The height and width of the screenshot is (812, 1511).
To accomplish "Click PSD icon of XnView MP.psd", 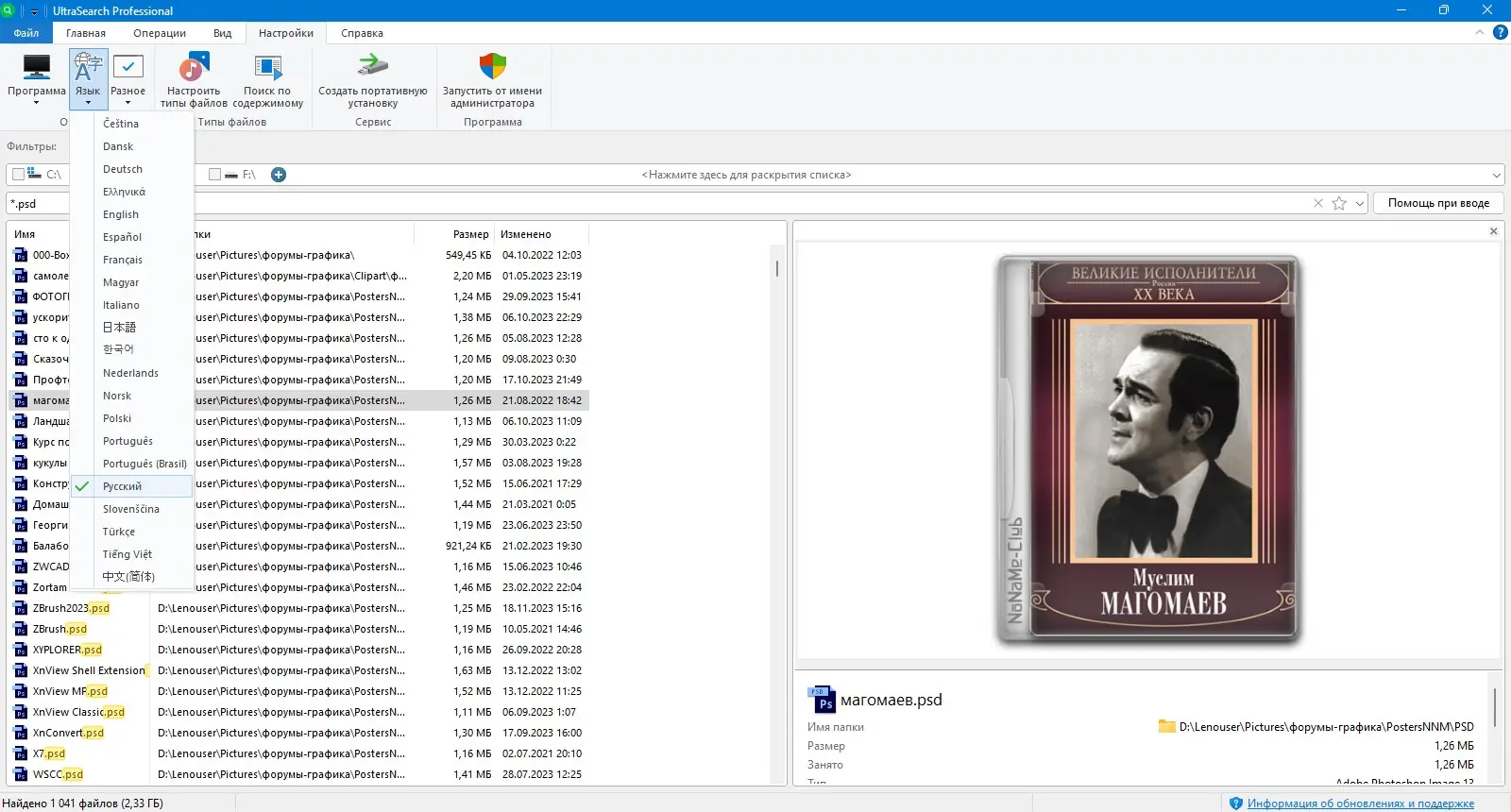I will click(21, 691).
